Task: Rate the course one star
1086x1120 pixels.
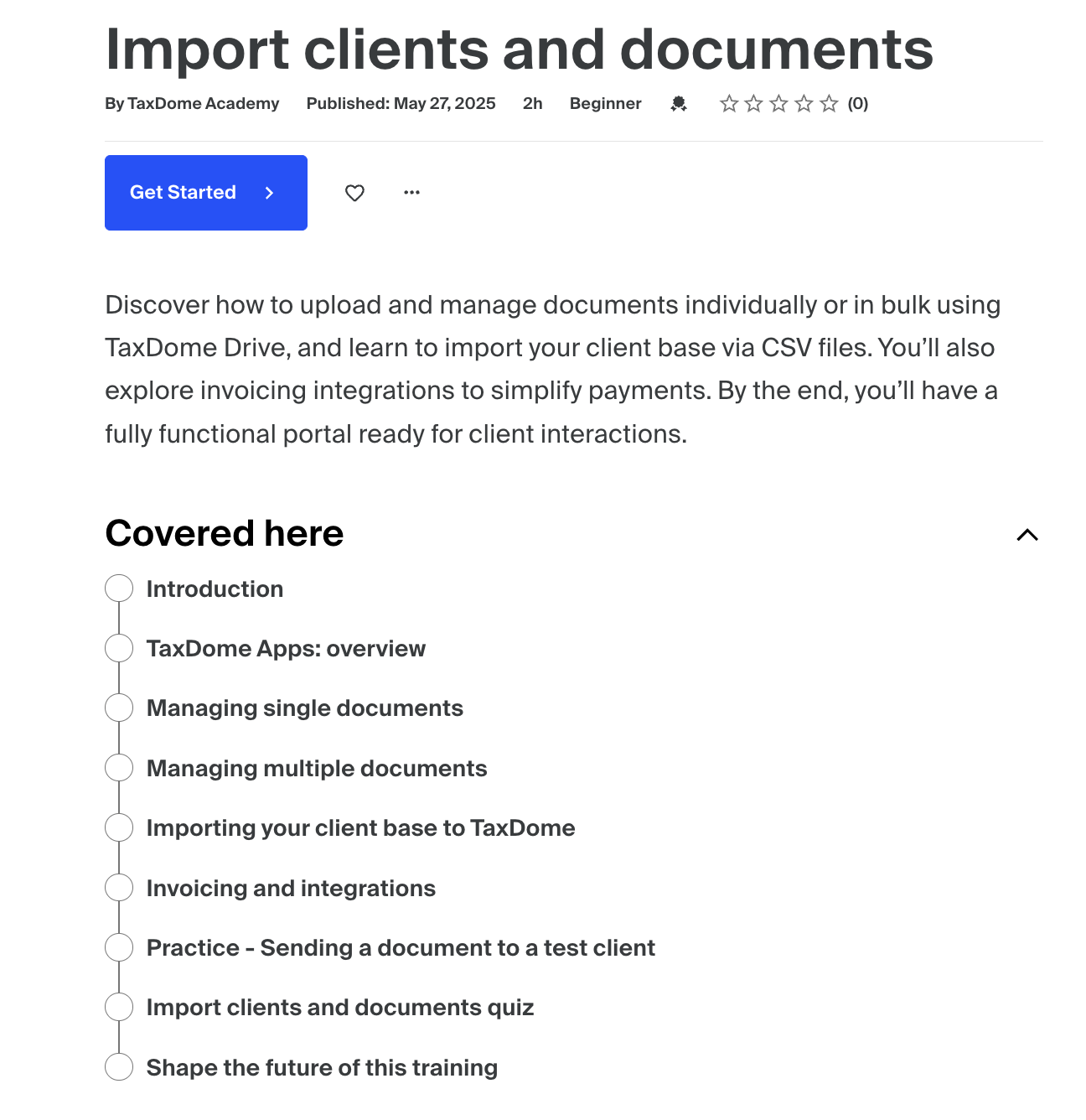Action: click(729, 104)
